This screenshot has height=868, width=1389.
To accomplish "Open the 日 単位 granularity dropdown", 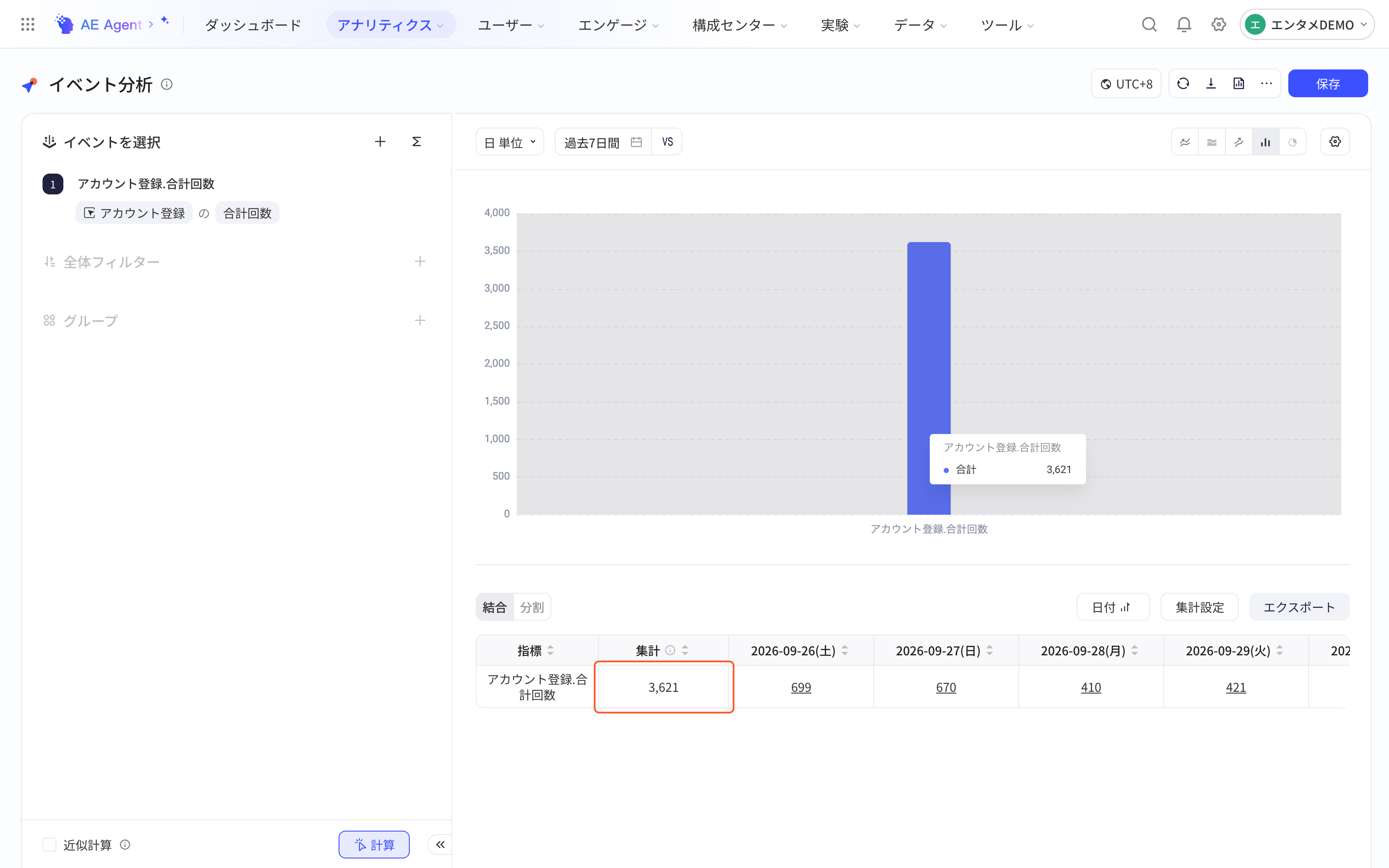I will 510,142.
